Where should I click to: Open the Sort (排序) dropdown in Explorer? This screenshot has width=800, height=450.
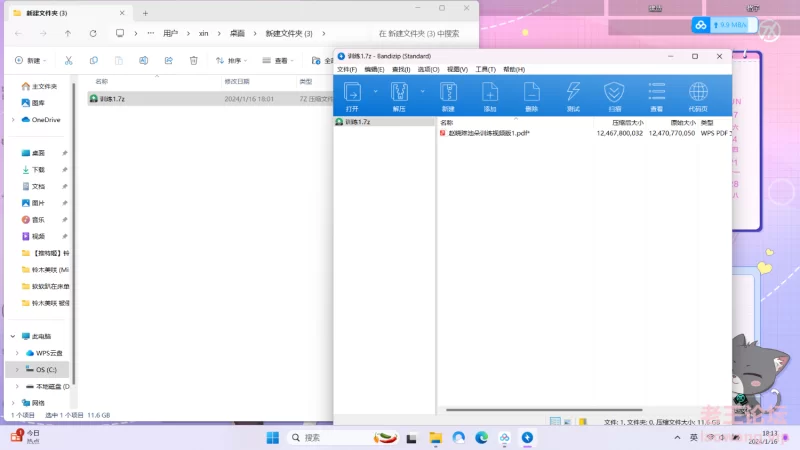click(232, 60)
